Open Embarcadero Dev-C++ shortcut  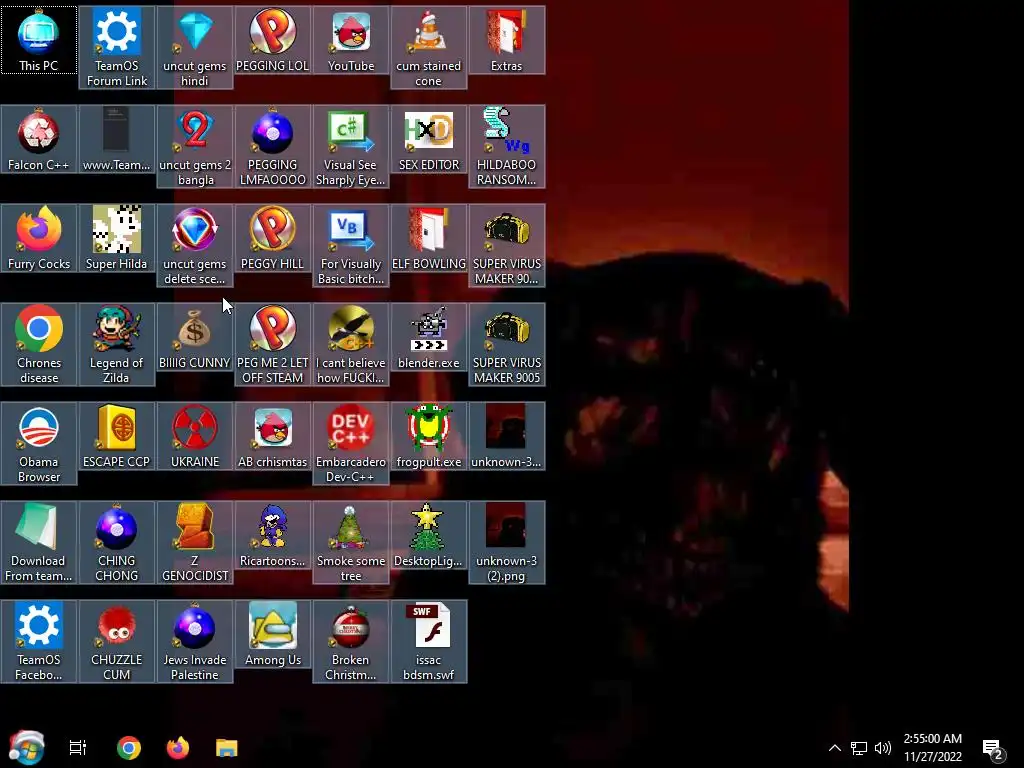click(351, 444)
